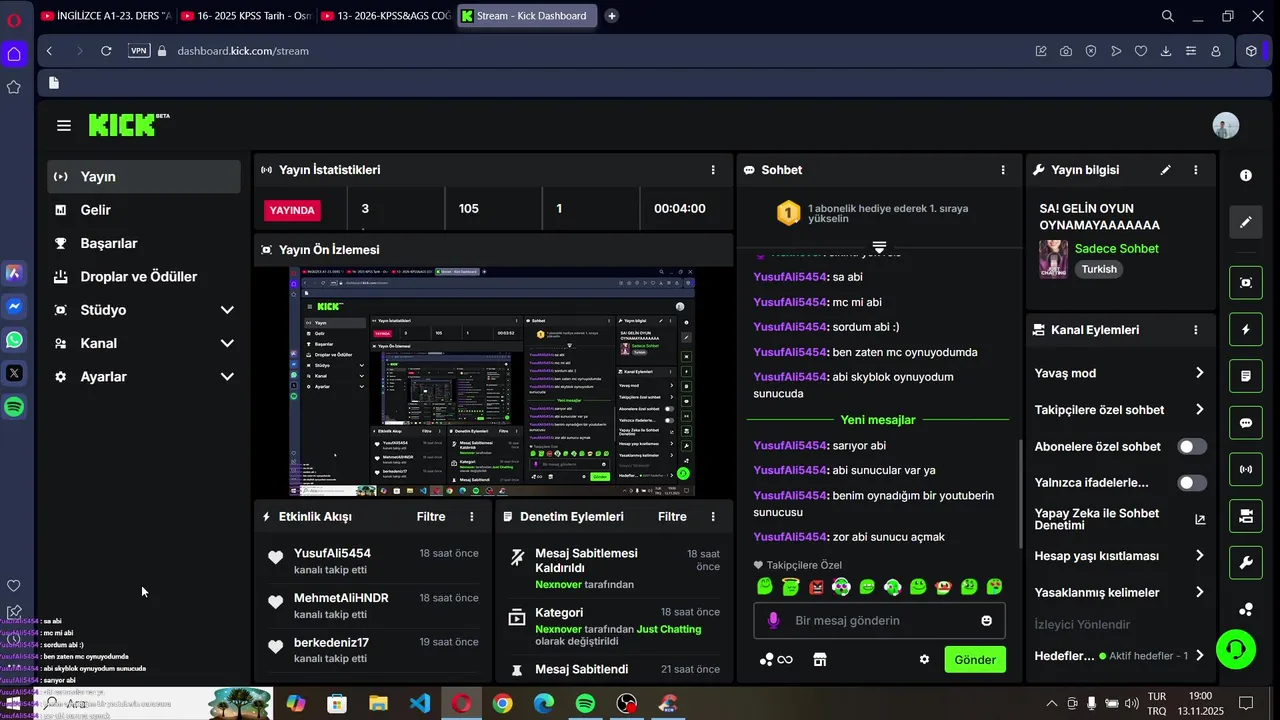The width and height of the screenshot is (1280, 720).
Task: Open Messenger in the Opera sidebar
Action: pos(14,307)
